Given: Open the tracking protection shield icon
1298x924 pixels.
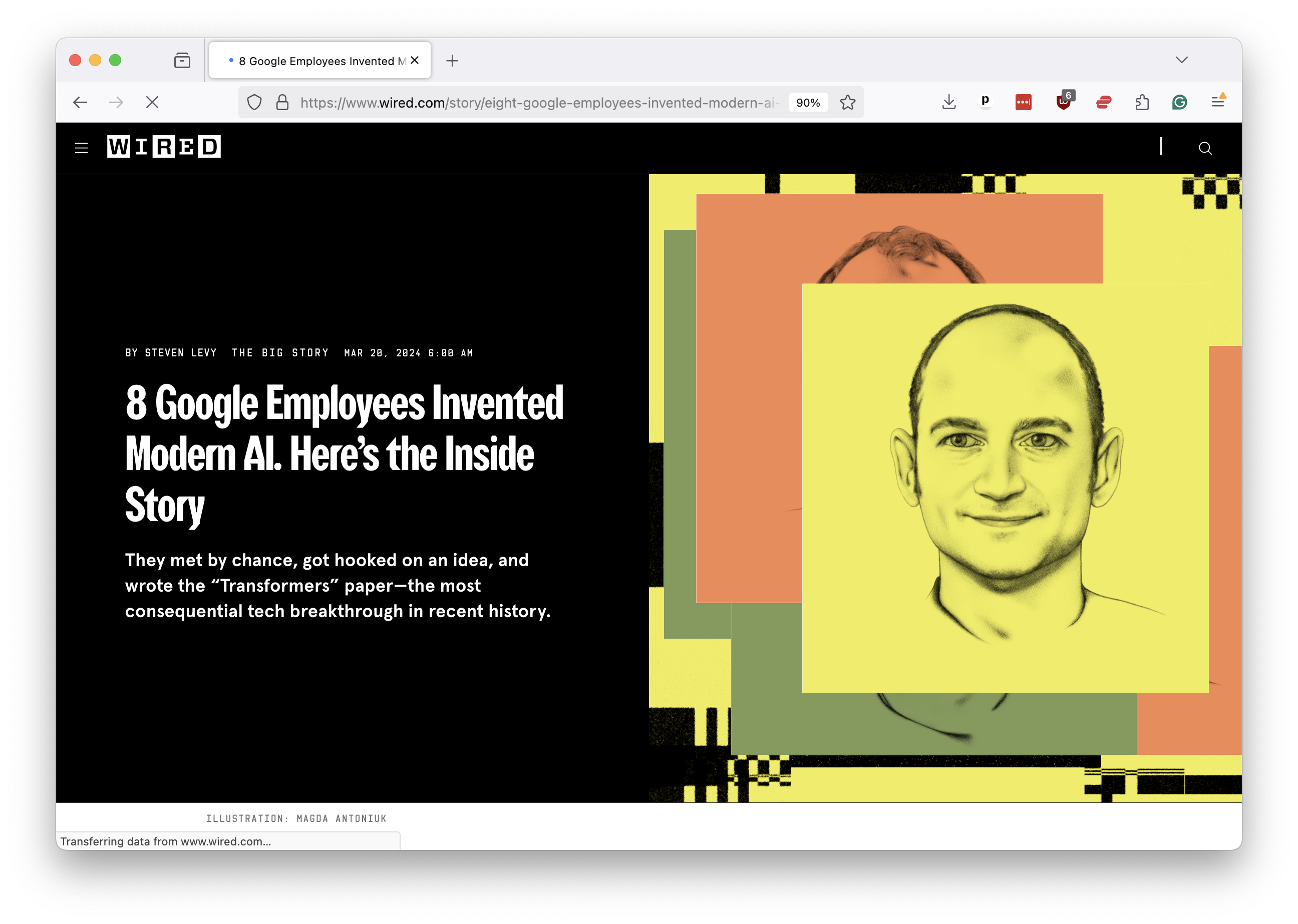Looking at the screenshot, I should (254, 103).
